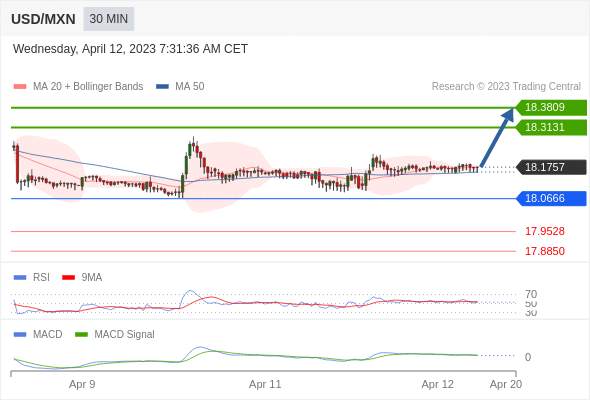Click the Apr 9 date axis label

click(82, 385)
